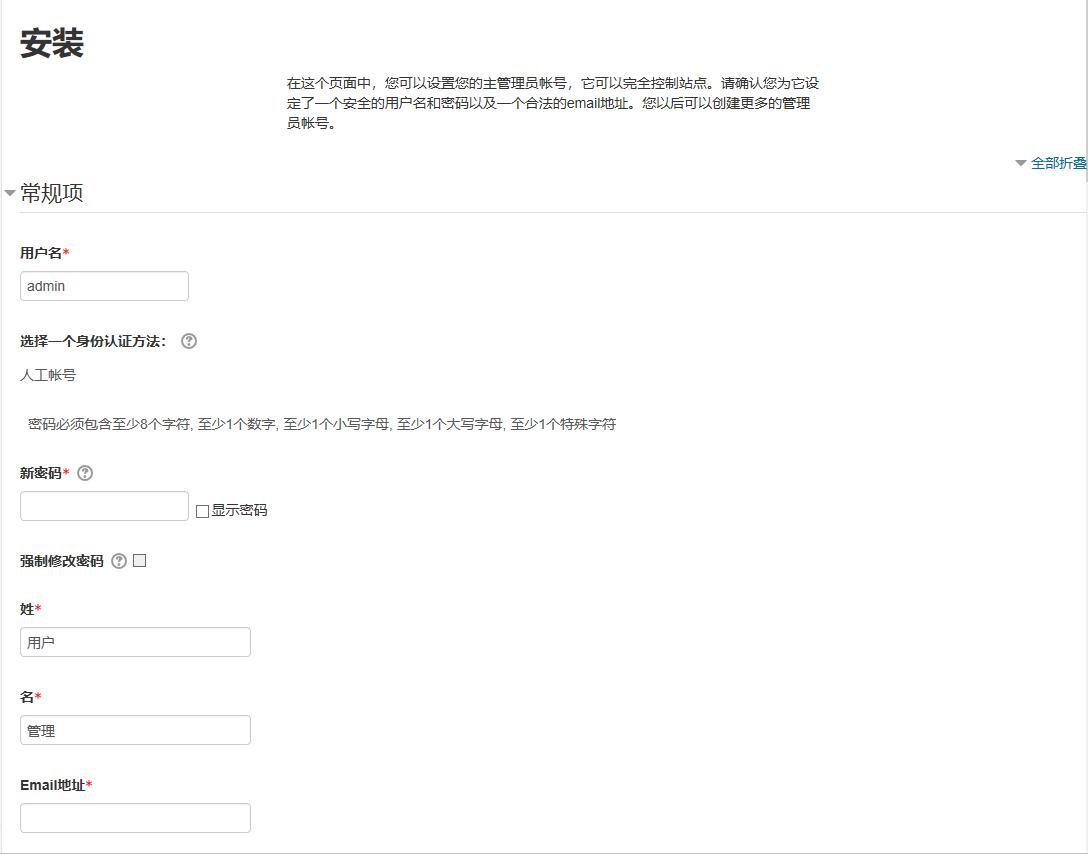Click the 姓 field containing 用户
The image size is (1088, 855).
point(135,641)
